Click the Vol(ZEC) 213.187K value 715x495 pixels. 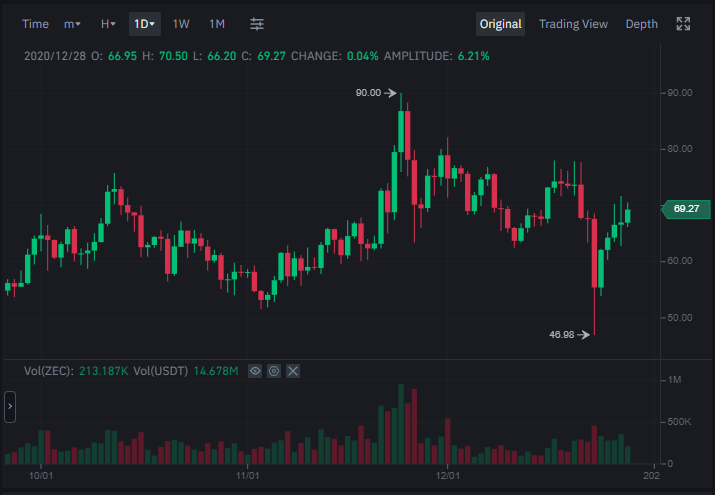[104, 371]
